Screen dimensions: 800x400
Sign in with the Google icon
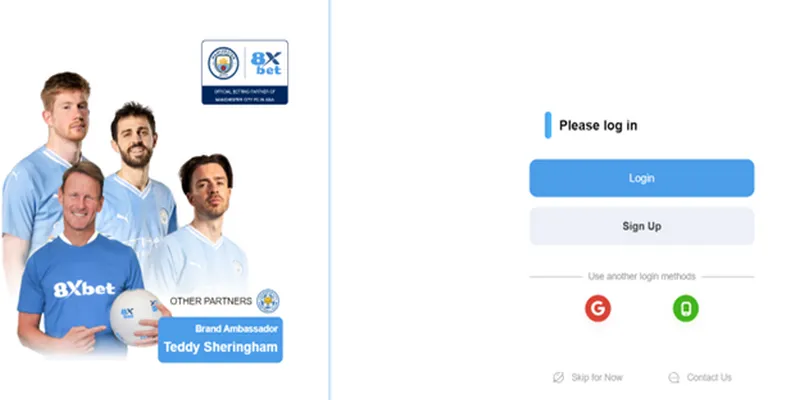pos(597,309)
